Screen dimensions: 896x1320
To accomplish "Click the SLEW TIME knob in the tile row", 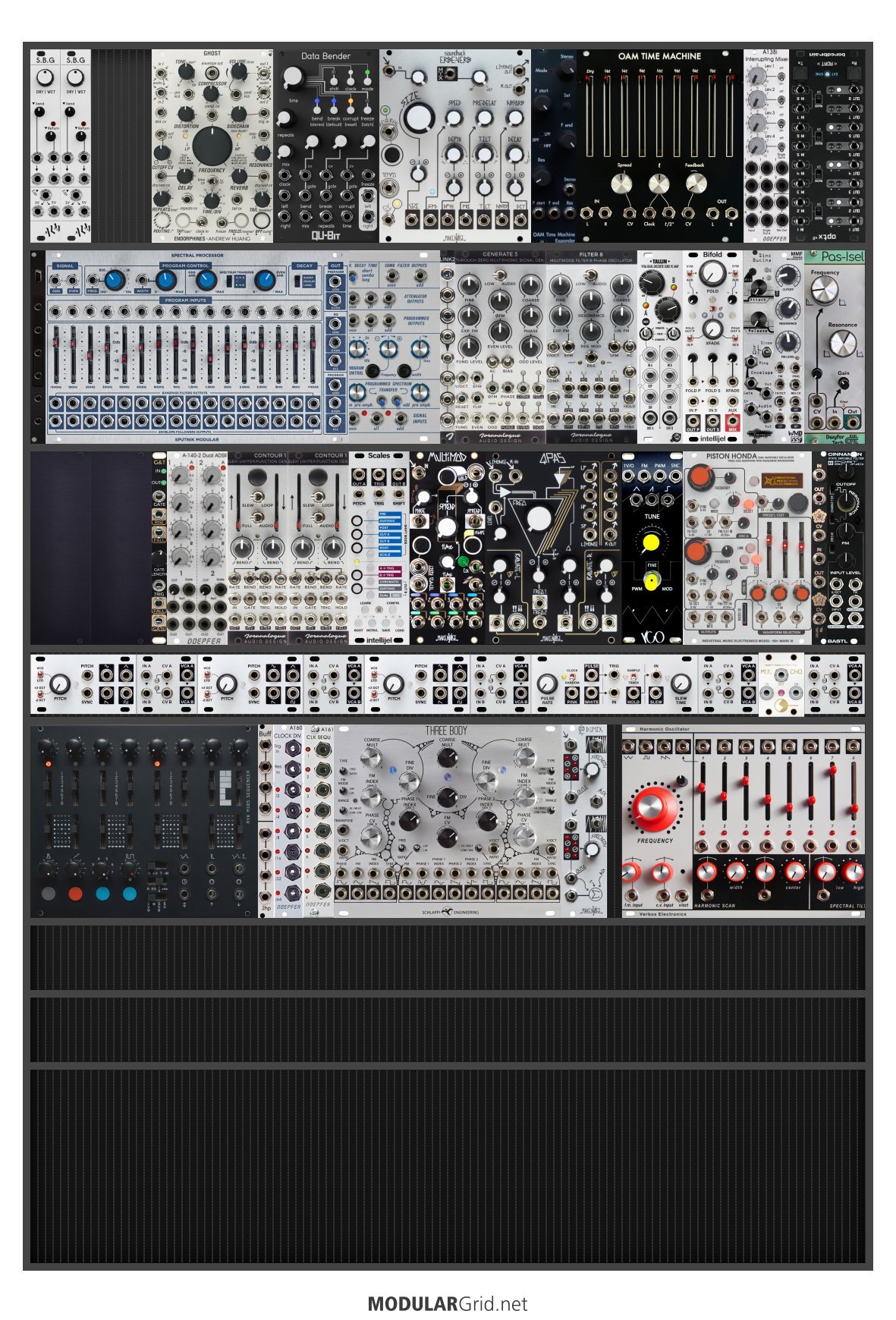I will coord(681,683).
